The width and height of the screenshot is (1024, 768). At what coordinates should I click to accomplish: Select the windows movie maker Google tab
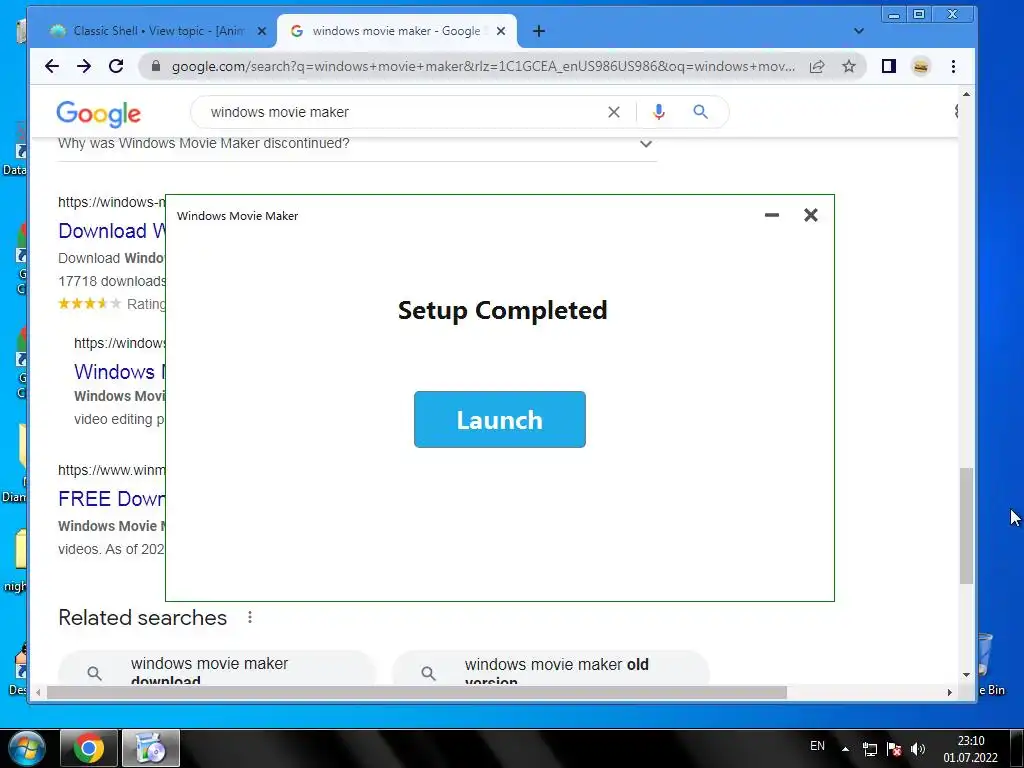396,31
